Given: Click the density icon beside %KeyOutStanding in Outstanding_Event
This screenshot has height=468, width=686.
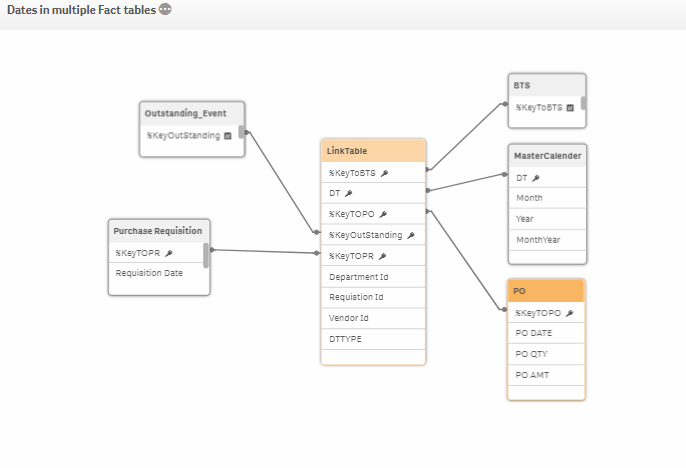Looking at the screenshot, I should pos(228,135).
